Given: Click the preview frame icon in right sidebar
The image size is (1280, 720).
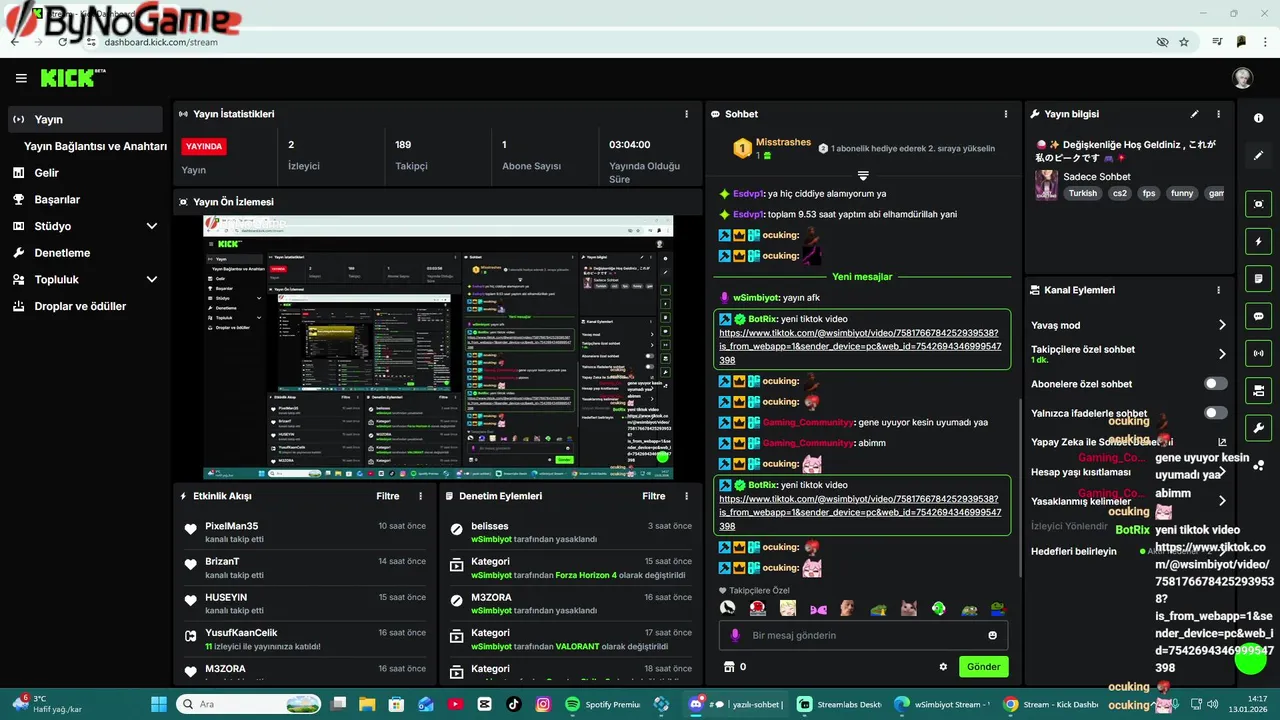Looking at the screenshot, I should point(1259,204).
